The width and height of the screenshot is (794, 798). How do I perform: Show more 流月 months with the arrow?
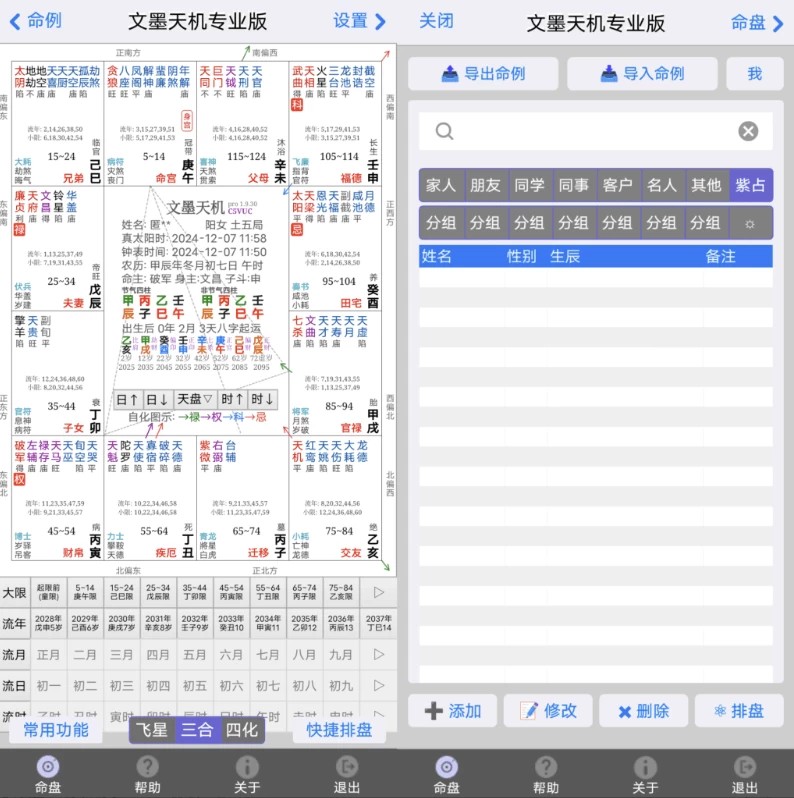click(378, 655)
